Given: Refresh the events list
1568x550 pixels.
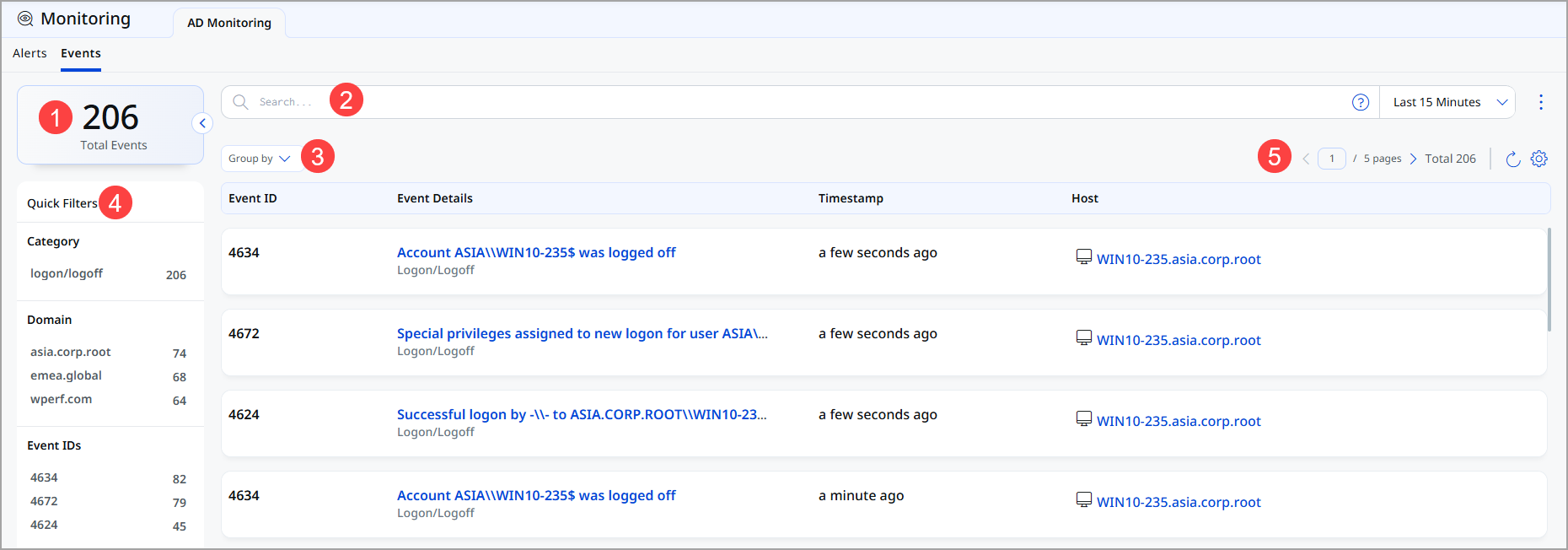Looking at the screenshot, I should (x=1513, y=159).
